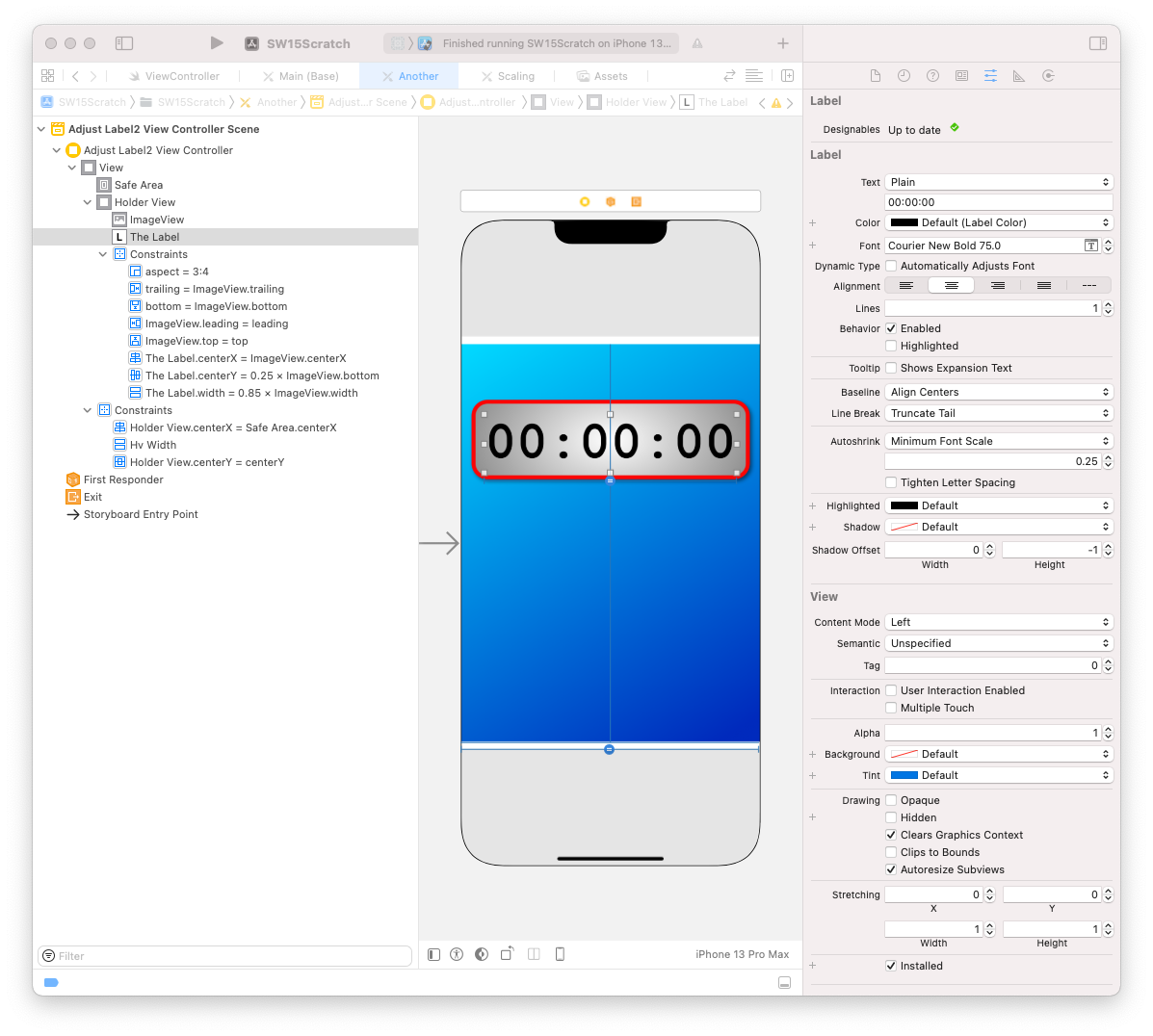
Task: Switch appearance with half-circle icon
Action: 482,954
